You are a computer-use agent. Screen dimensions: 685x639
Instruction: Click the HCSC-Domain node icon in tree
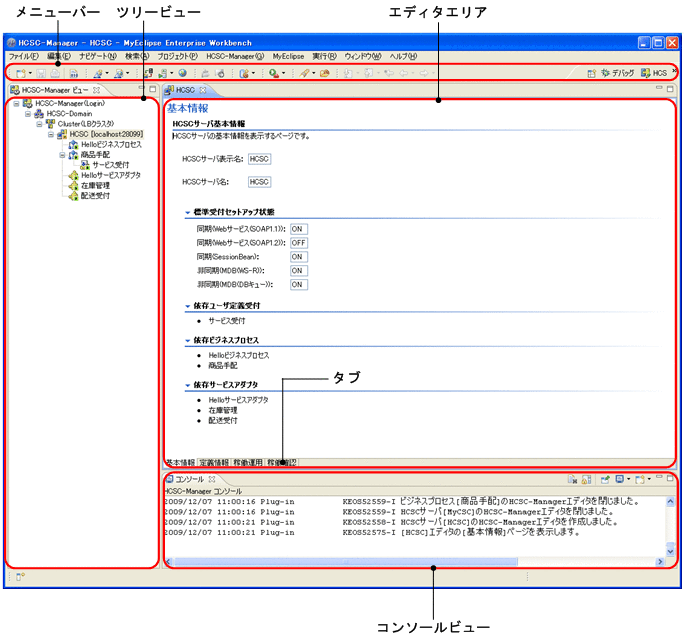(39, 114)
